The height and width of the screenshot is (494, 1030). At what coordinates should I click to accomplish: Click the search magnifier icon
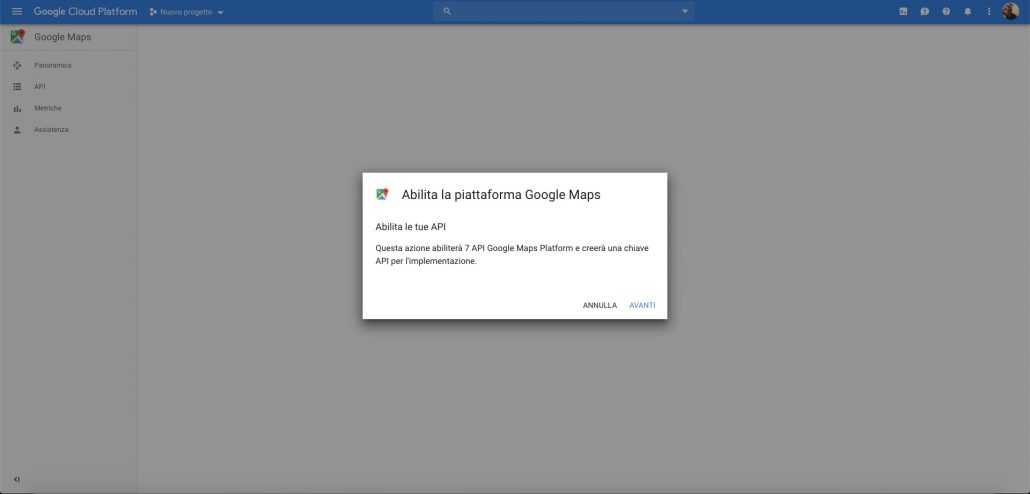pos(447,11)
